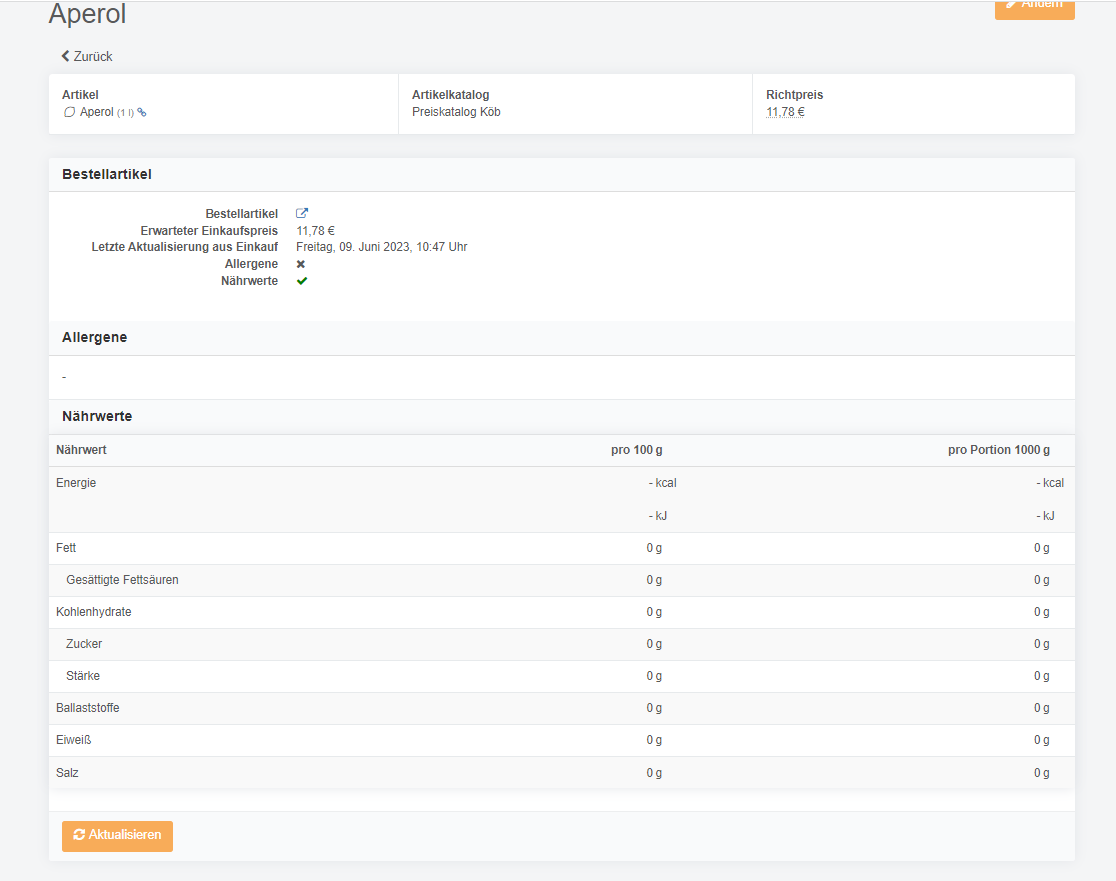The width and height of the screenshot is (1116, 881).
Task: Select the Ballaststoffe row label
Action: click(x=88, y=708)
